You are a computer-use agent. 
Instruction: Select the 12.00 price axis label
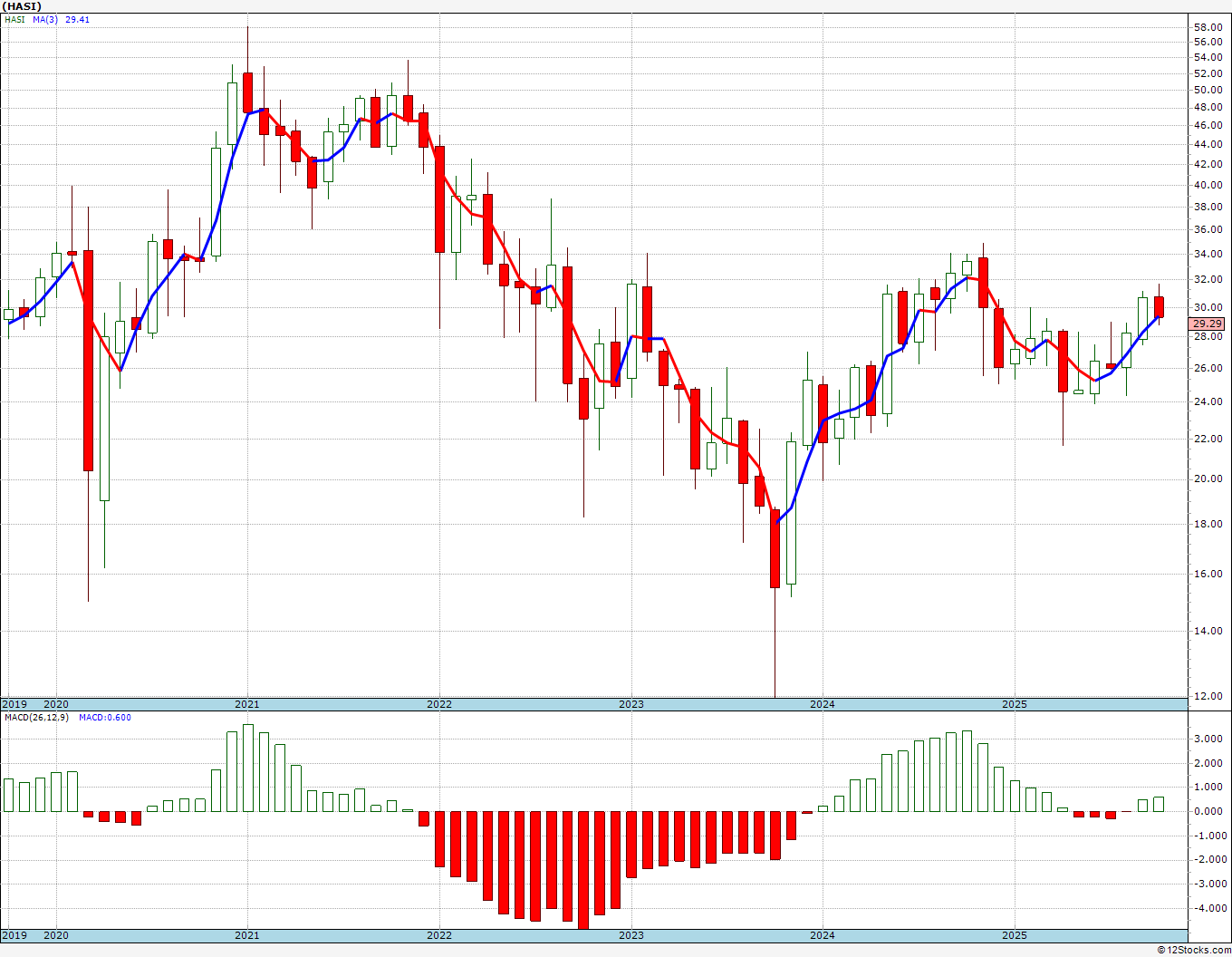click(1208, 697)
